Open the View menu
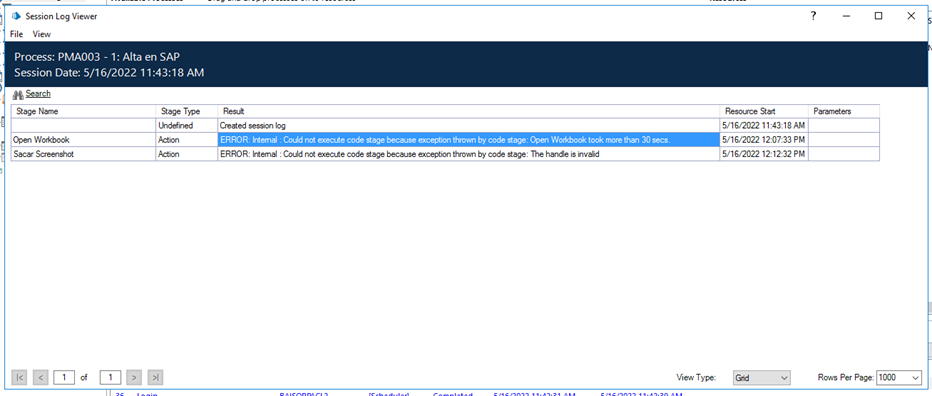This screenshot has height=396, width=932. (x=42, y=34)
